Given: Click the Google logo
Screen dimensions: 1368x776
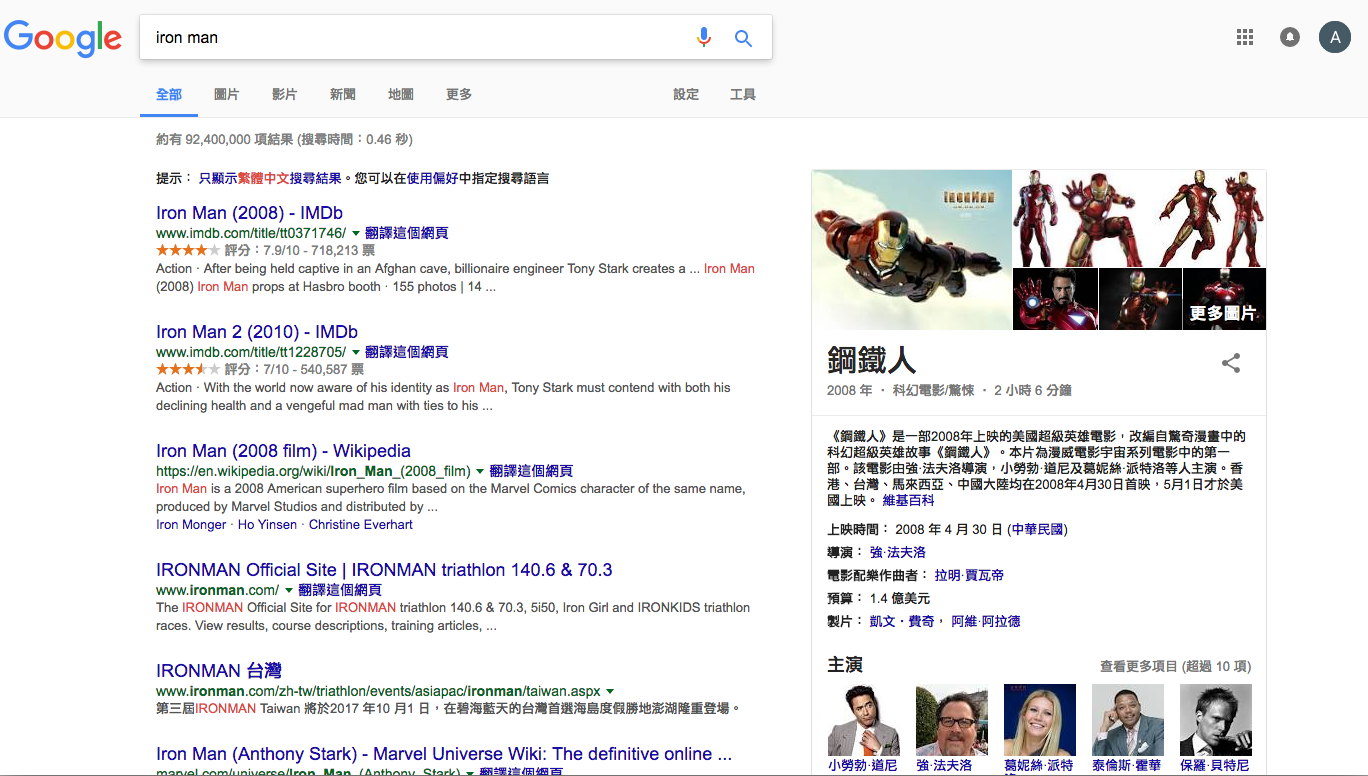Looking at the screenshot, I should tap(63, 38).
